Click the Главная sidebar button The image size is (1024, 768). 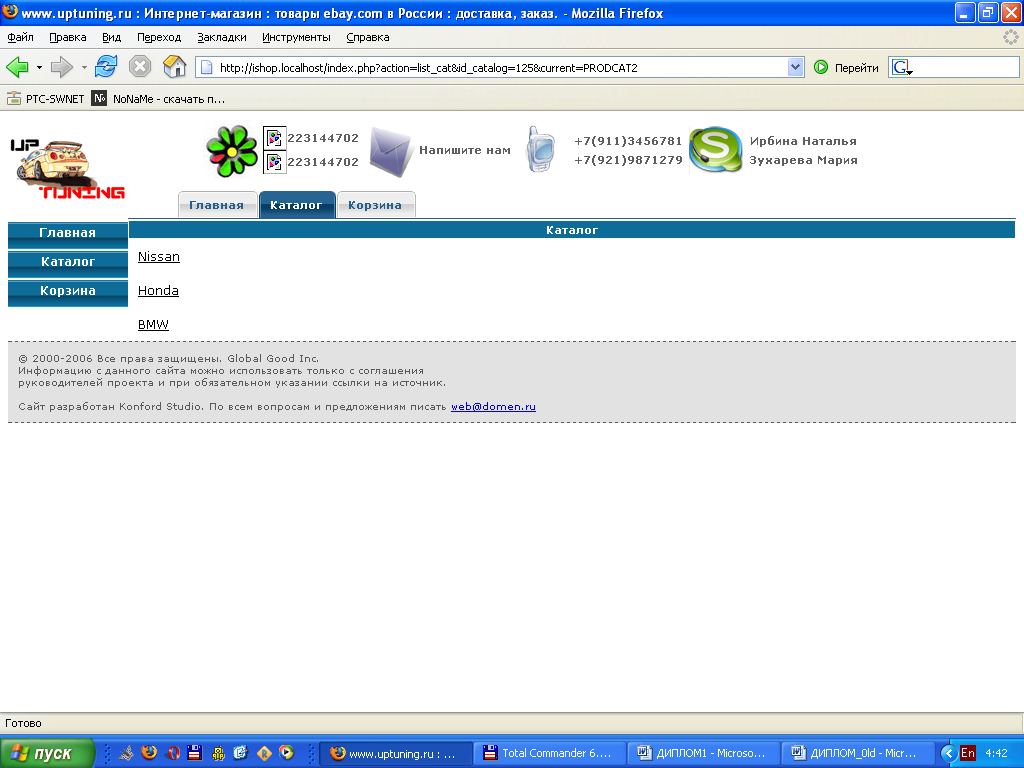click(68, 234)
